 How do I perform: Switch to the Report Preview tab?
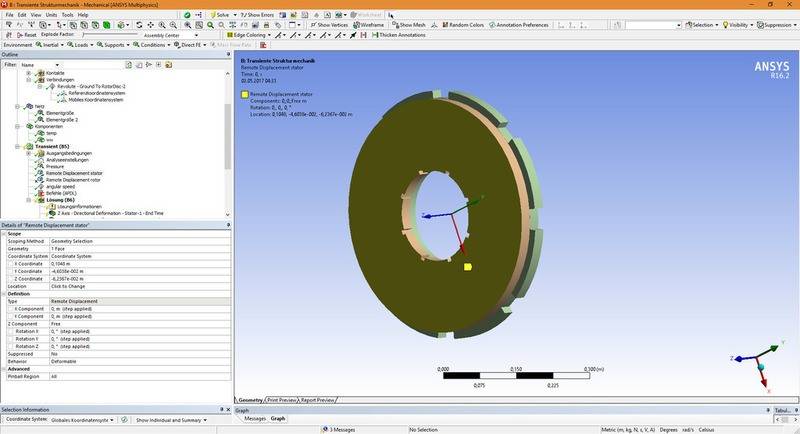click(317, 400)
